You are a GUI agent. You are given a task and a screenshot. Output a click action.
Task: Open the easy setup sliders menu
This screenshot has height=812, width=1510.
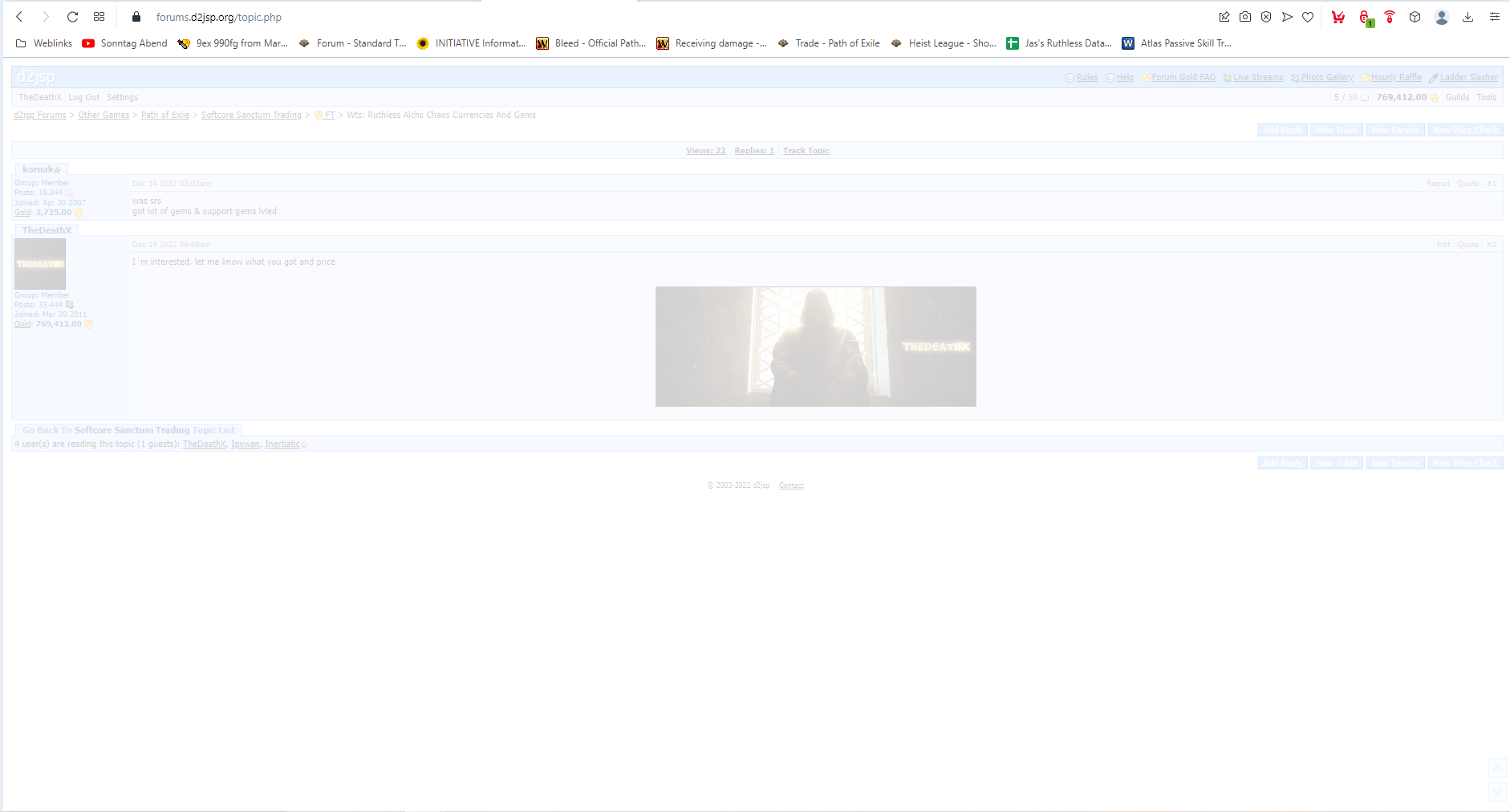pos(1494,17)
